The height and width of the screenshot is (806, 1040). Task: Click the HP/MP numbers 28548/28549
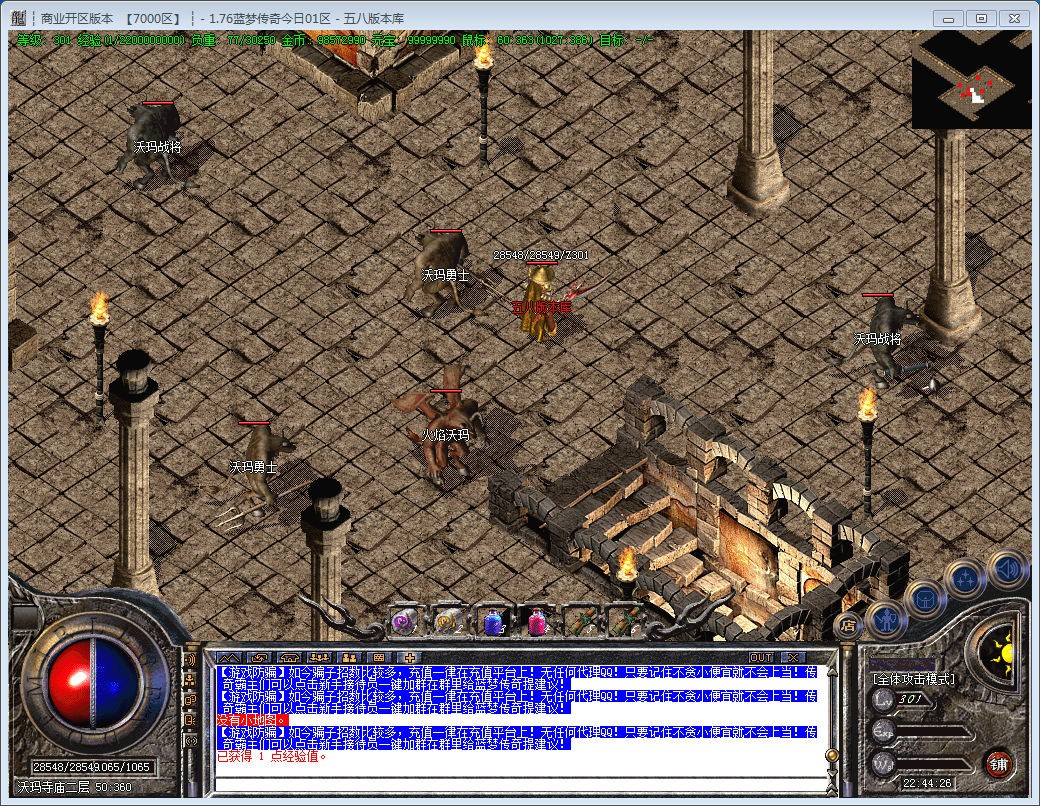pos(64,767)
